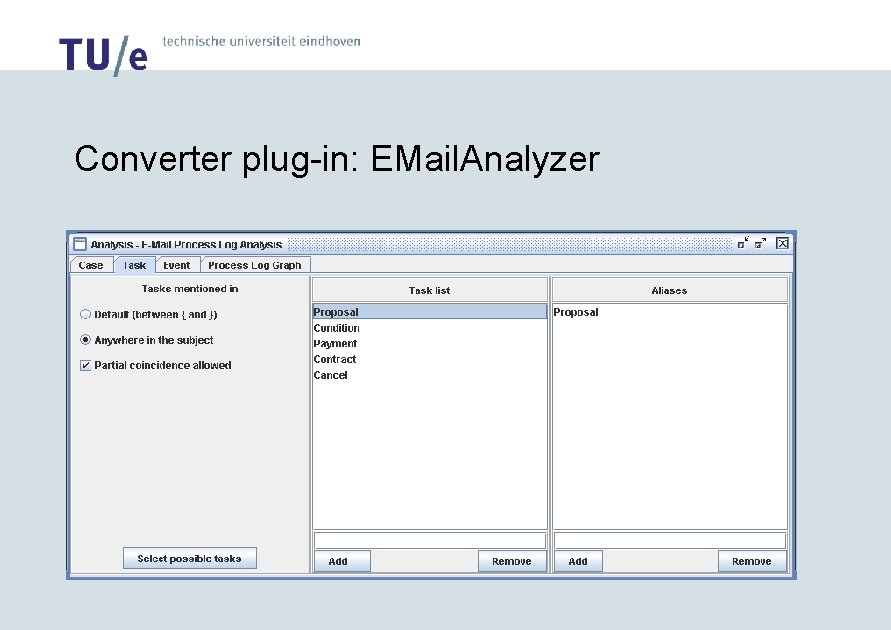Click Remove under the Task list

coord(512,561)
